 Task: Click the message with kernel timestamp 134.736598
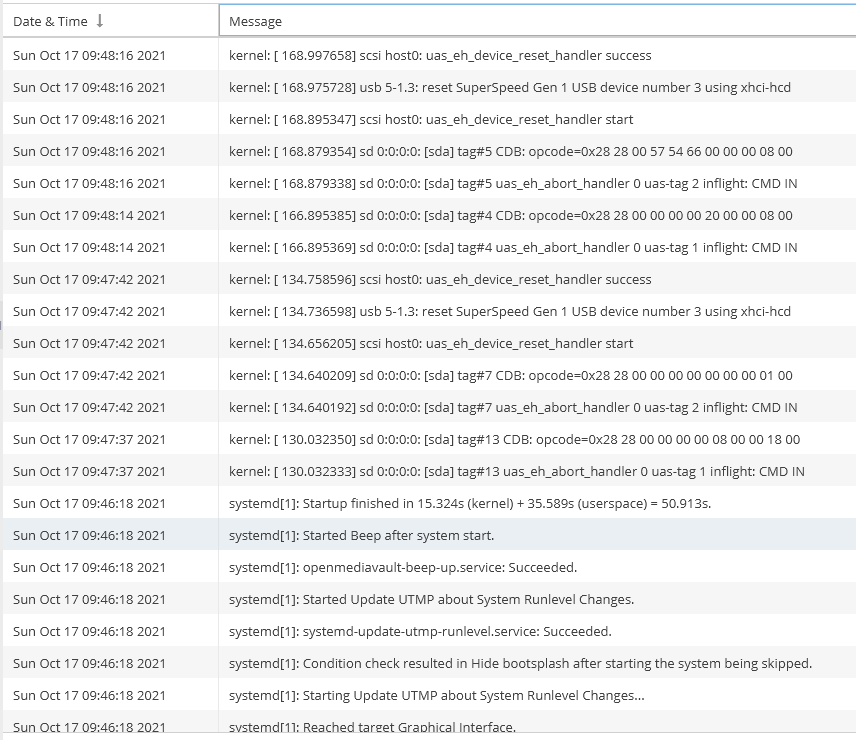point(510,312)
